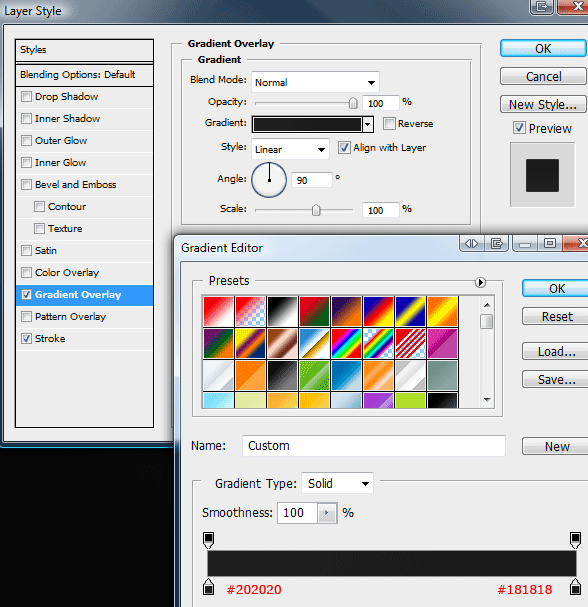
Task: Expand the Gradient Type Solid dropdown
Action: [337, 483]
